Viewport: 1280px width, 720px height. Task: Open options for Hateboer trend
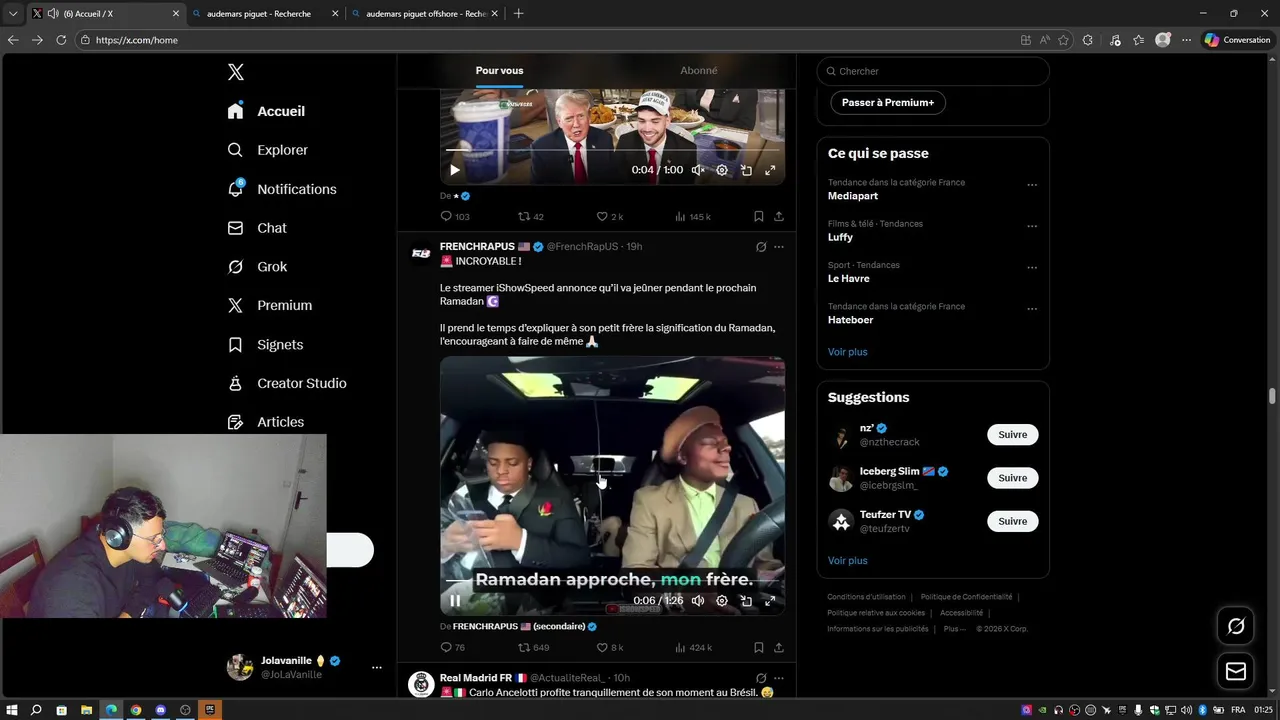(x=1032, y=309)
